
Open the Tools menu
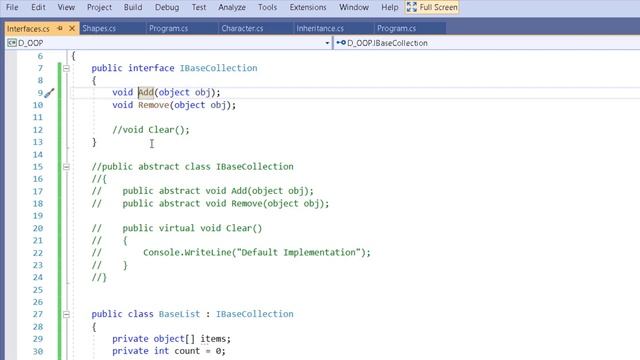pyautogui.click(x=267, y=7)
